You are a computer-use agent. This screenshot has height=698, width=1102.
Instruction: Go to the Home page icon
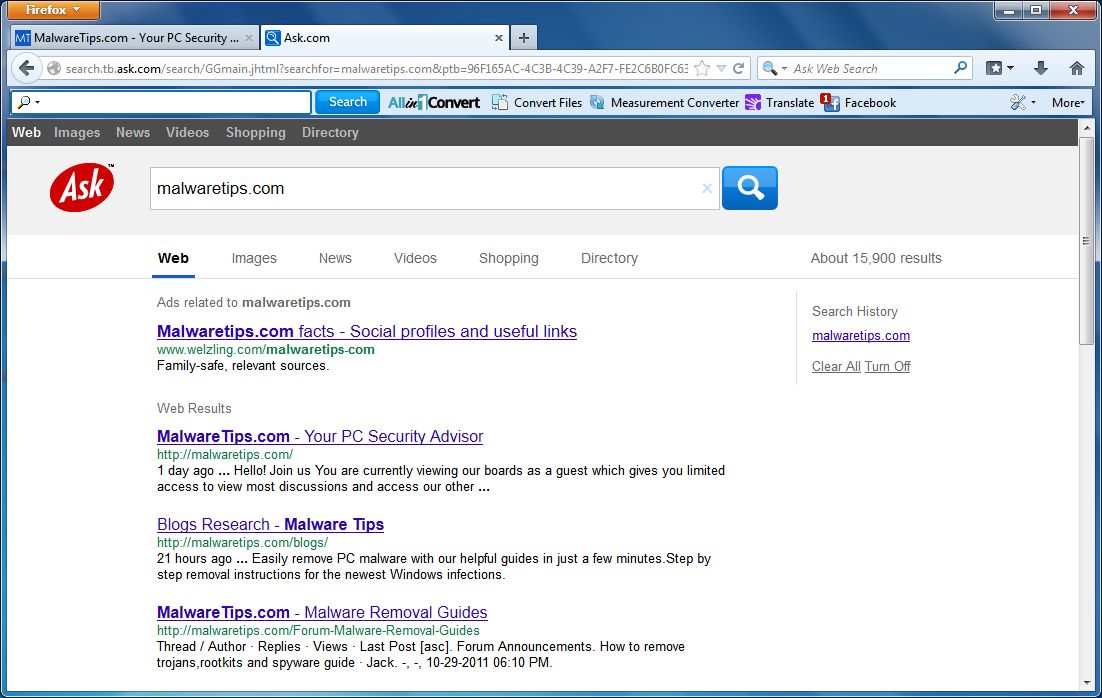click(1077, 68)
